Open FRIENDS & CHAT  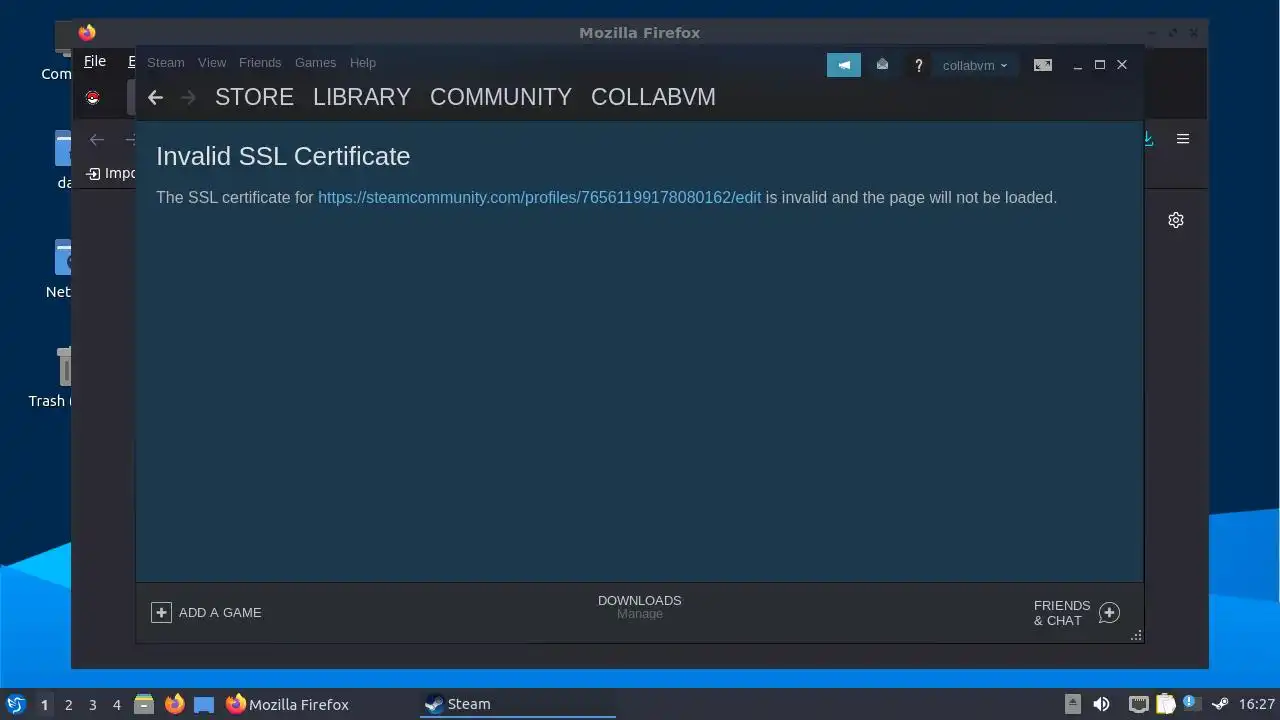(1062, 613)
